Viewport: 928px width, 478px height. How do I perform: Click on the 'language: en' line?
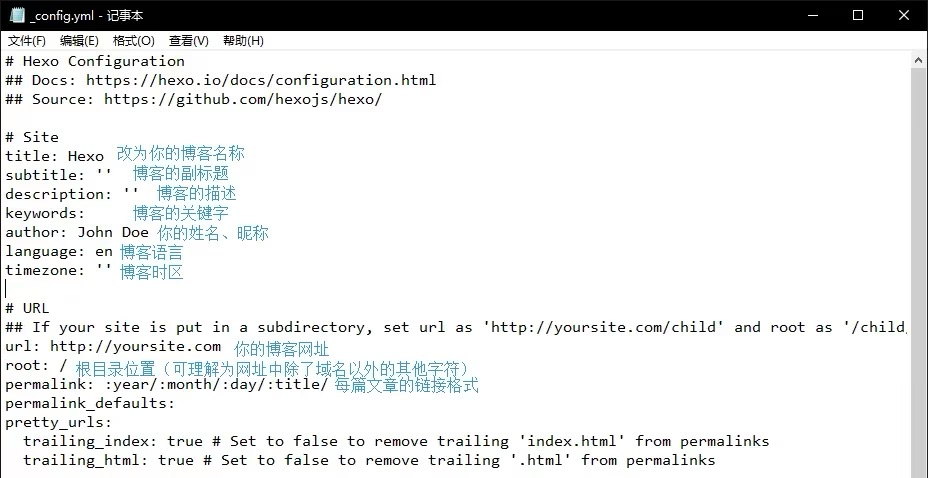(x=59, y=251)
